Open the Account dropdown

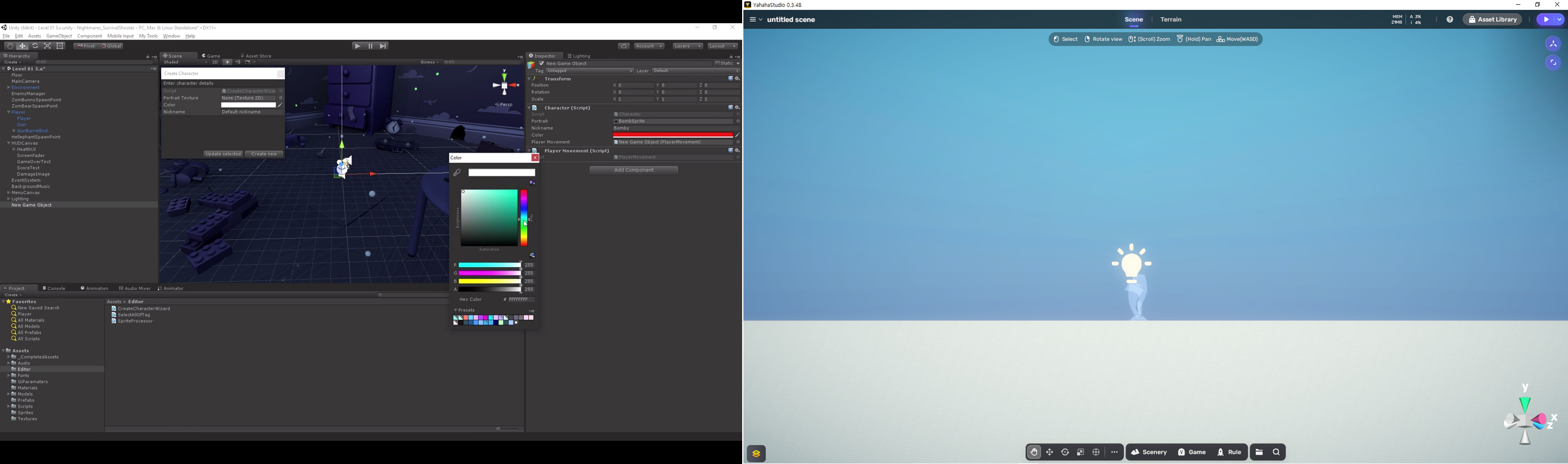649,46
